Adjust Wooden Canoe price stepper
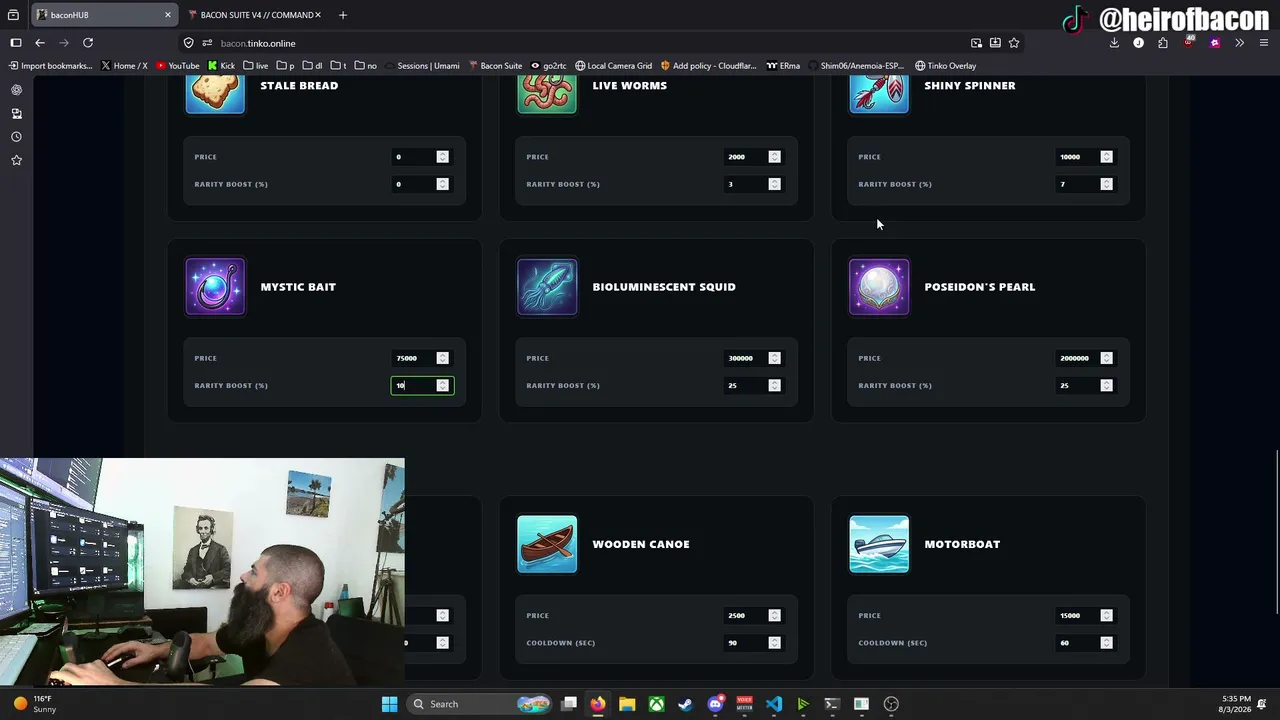Screen dimensions: 1280x720 [x=774, y=615]
